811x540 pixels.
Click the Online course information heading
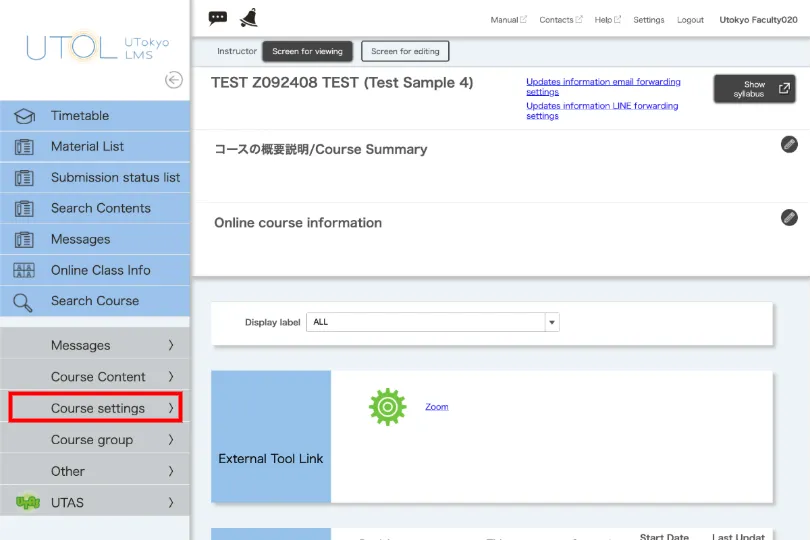click(x=298, y=223)
